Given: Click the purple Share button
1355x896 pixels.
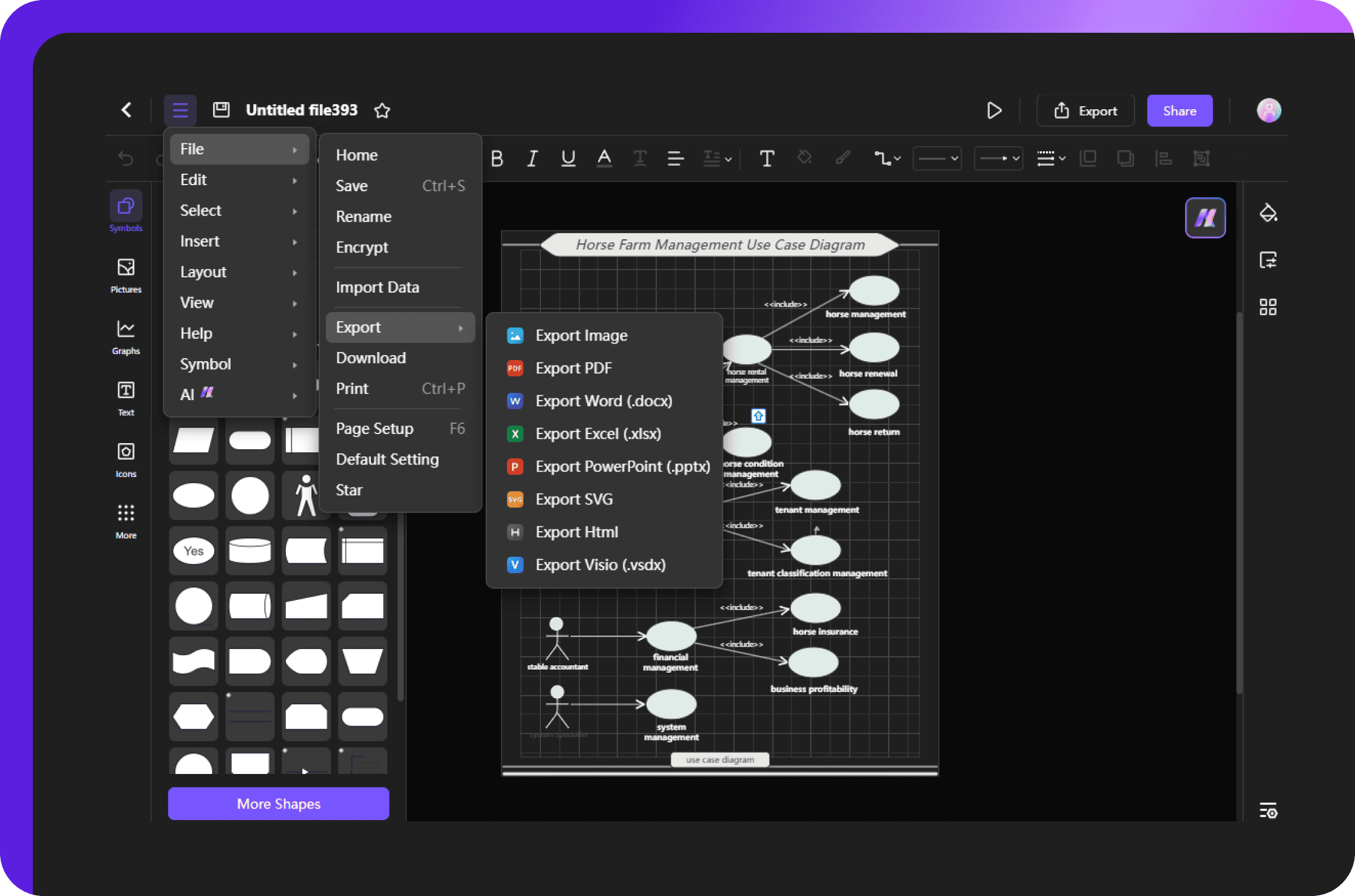Looking at the screenshot, I should pyautogui.click(x=1180, y=110).
